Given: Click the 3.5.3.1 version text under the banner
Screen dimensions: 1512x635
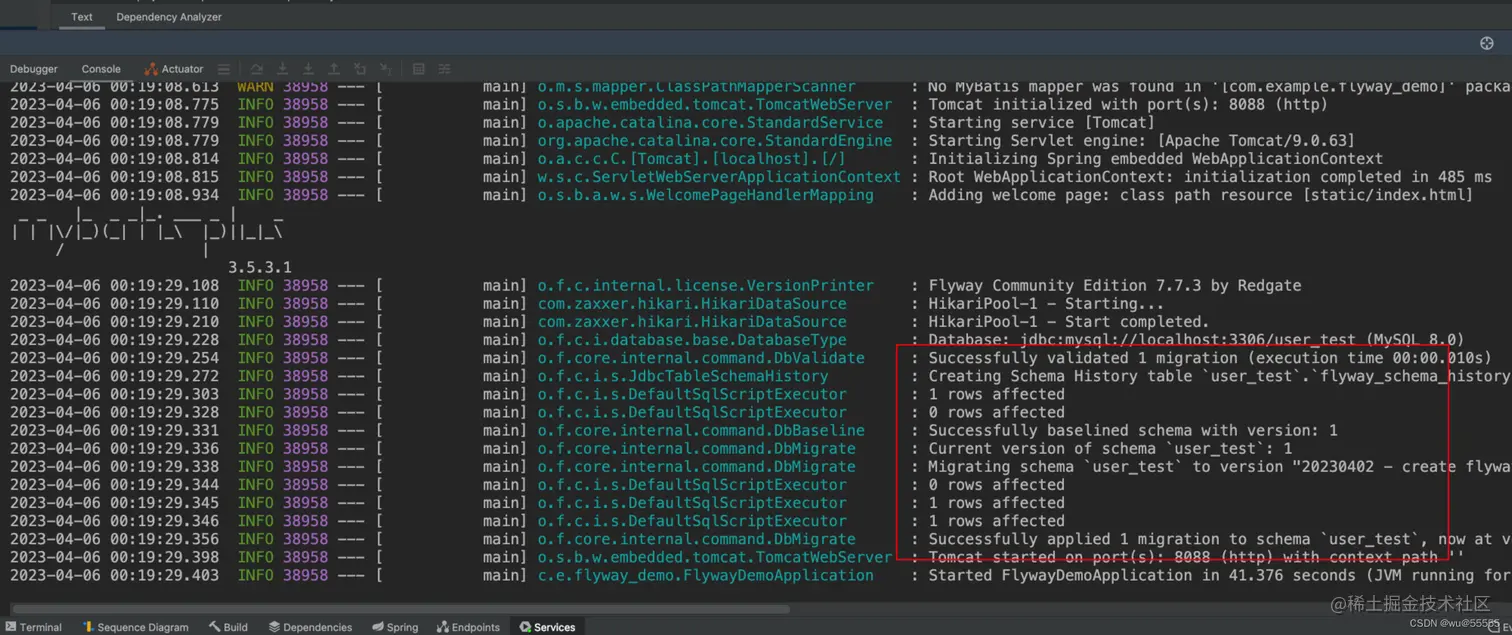Looking at the screenshot, I should 260,268.
